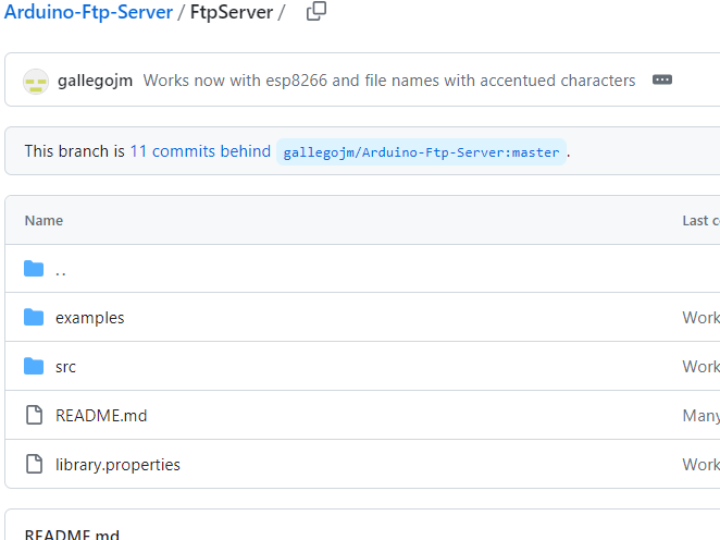Click the gallegojm avatar image
Viewport: 720px width, 540px height.
tap(36, 81)
